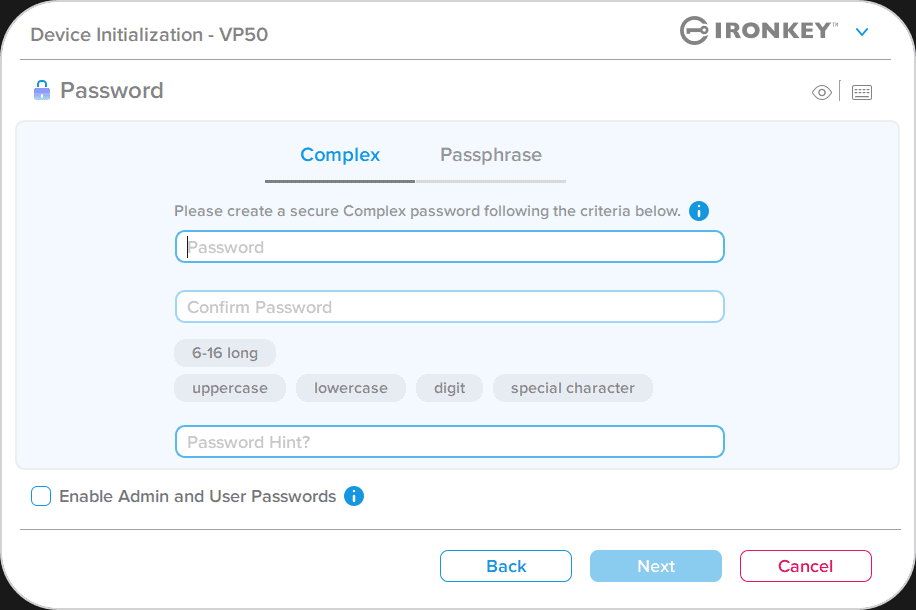This screenshot has width=916, height=610.
Task: Cancel the device initialization
Action: [805, 566]
